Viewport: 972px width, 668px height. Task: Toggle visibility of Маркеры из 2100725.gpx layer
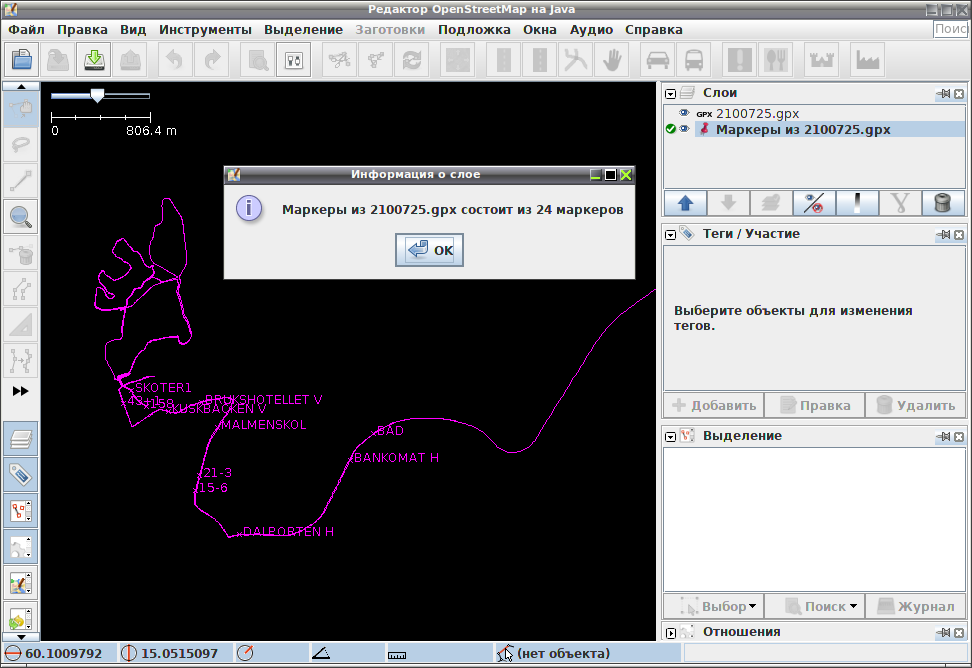(x=684, y=129)
